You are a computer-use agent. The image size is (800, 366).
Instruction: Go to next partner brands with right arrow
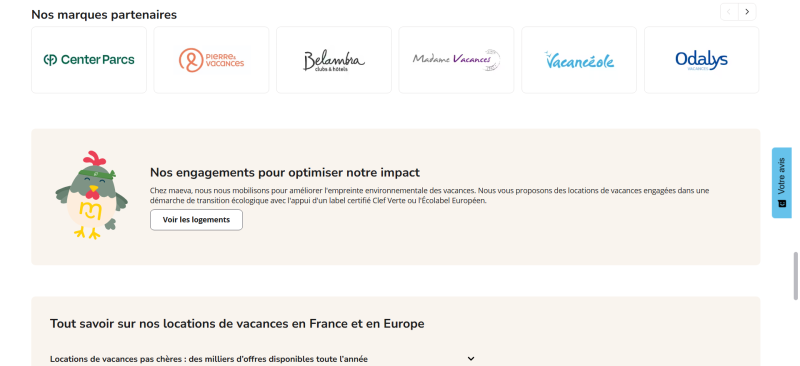click(x=747, y=12)
